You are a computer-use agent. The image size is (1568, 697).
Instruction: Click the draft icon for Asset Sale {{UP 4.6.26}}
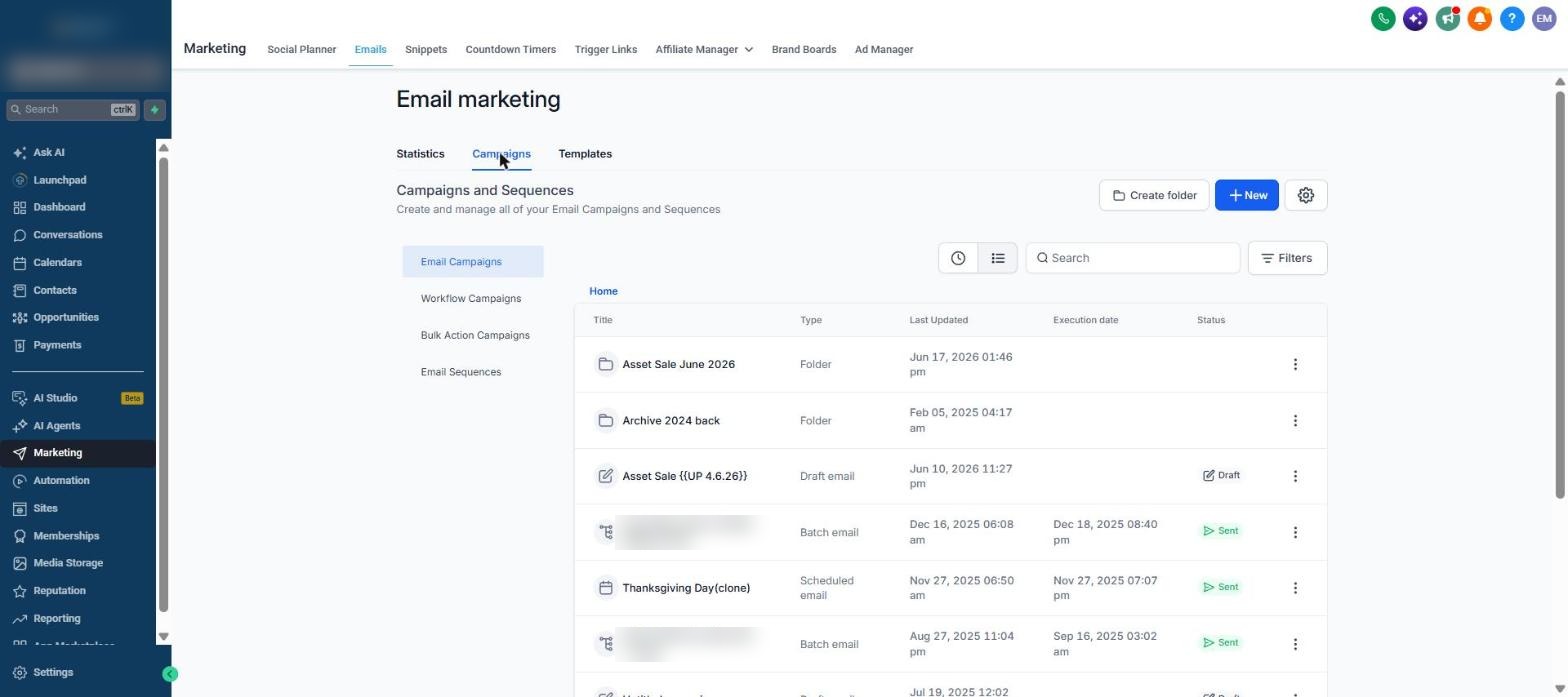pyautogui.click(x=605, y=476)
